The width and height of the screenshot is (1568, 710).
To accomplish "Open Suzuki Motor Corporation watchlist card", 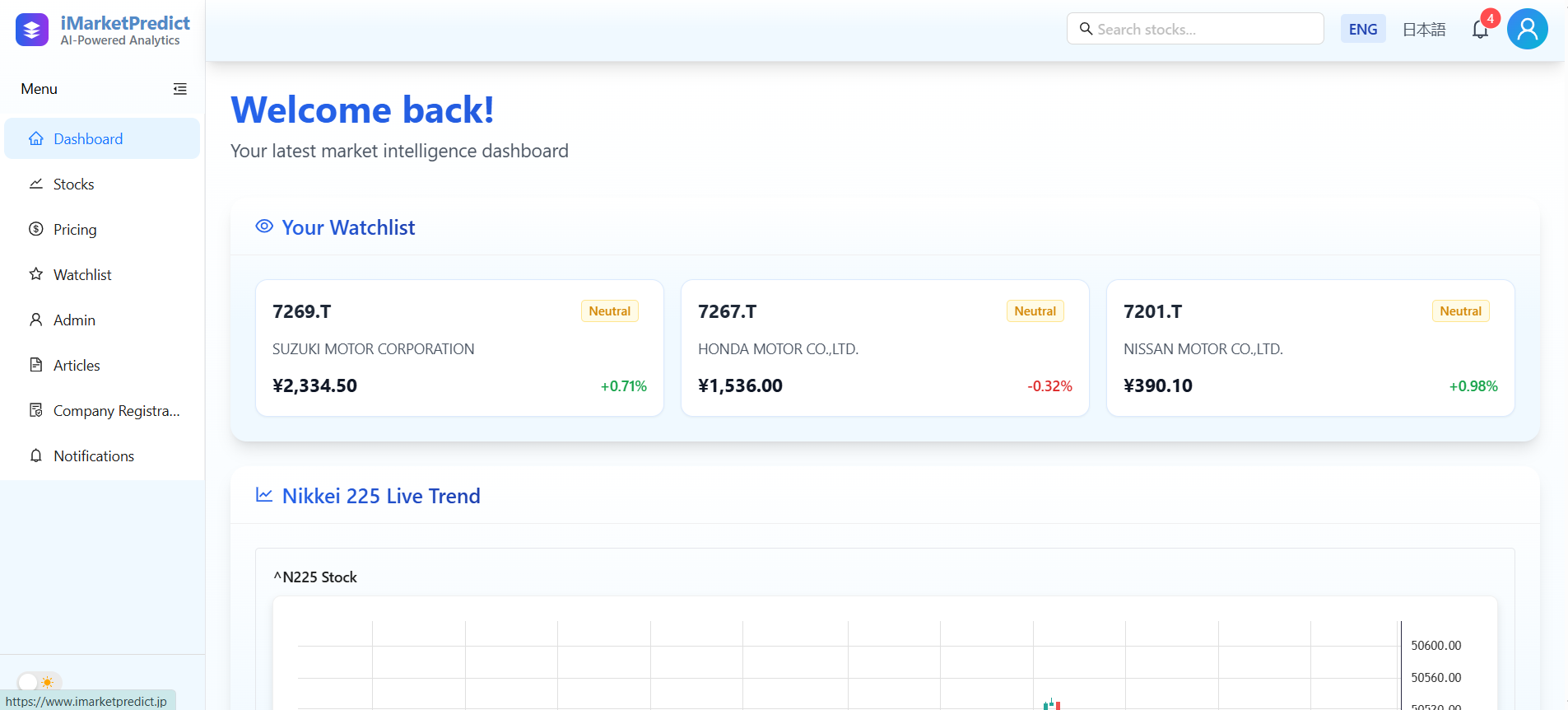I will coord(459,348).
